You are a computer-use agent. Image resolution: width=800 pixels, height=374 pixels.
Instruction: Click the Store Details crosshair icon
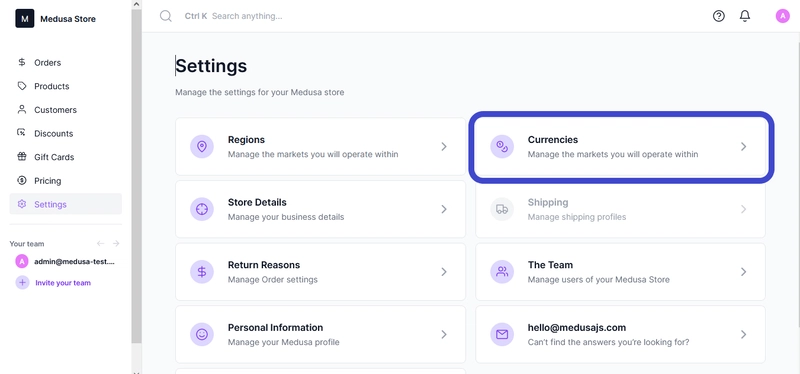[x=202, y=209]
